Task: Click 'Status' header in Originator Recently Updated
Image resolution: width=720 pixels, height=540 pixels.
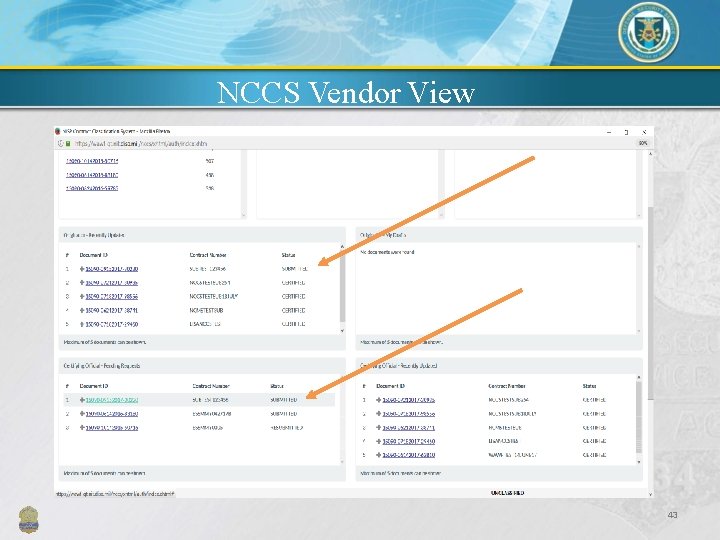Action: (x=288, y=255)
